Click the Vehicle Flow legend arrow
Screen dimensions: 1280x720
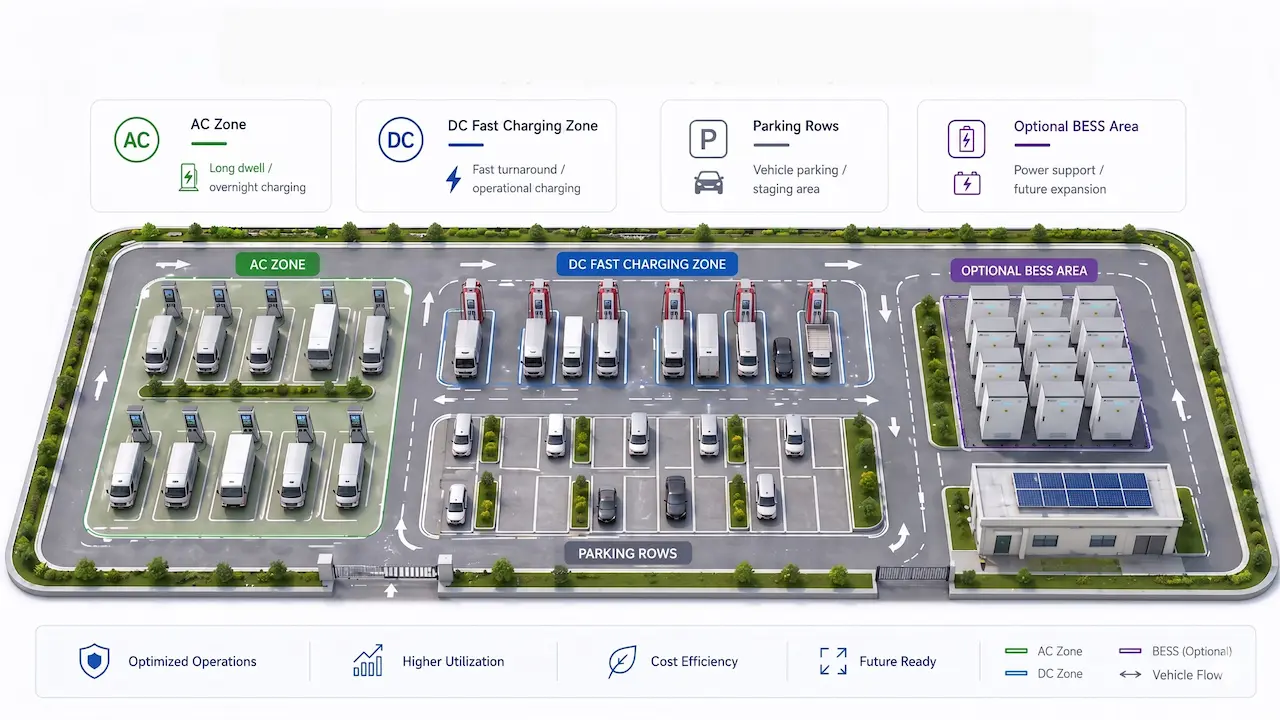[x=1130, y=675]
